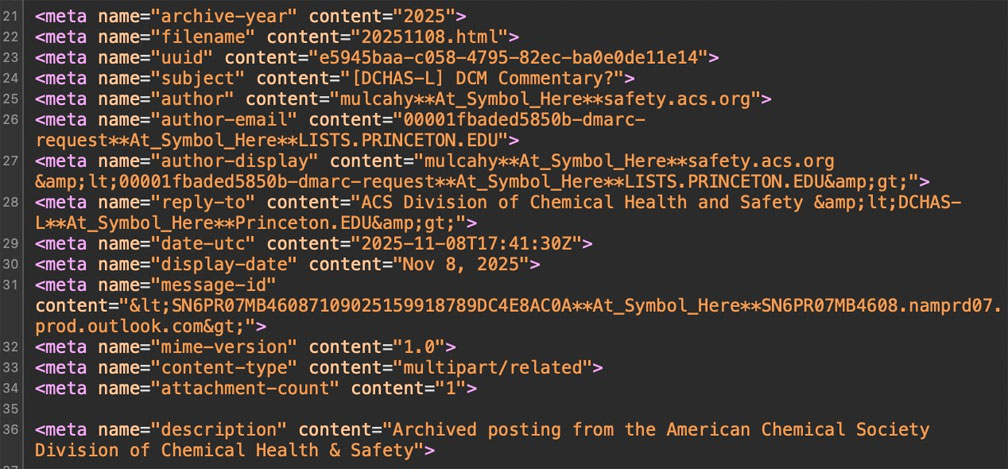Click line number 23 in the gutter
Image resolution: width=1008 pixels, height=469 pixels.
[10, 58]
